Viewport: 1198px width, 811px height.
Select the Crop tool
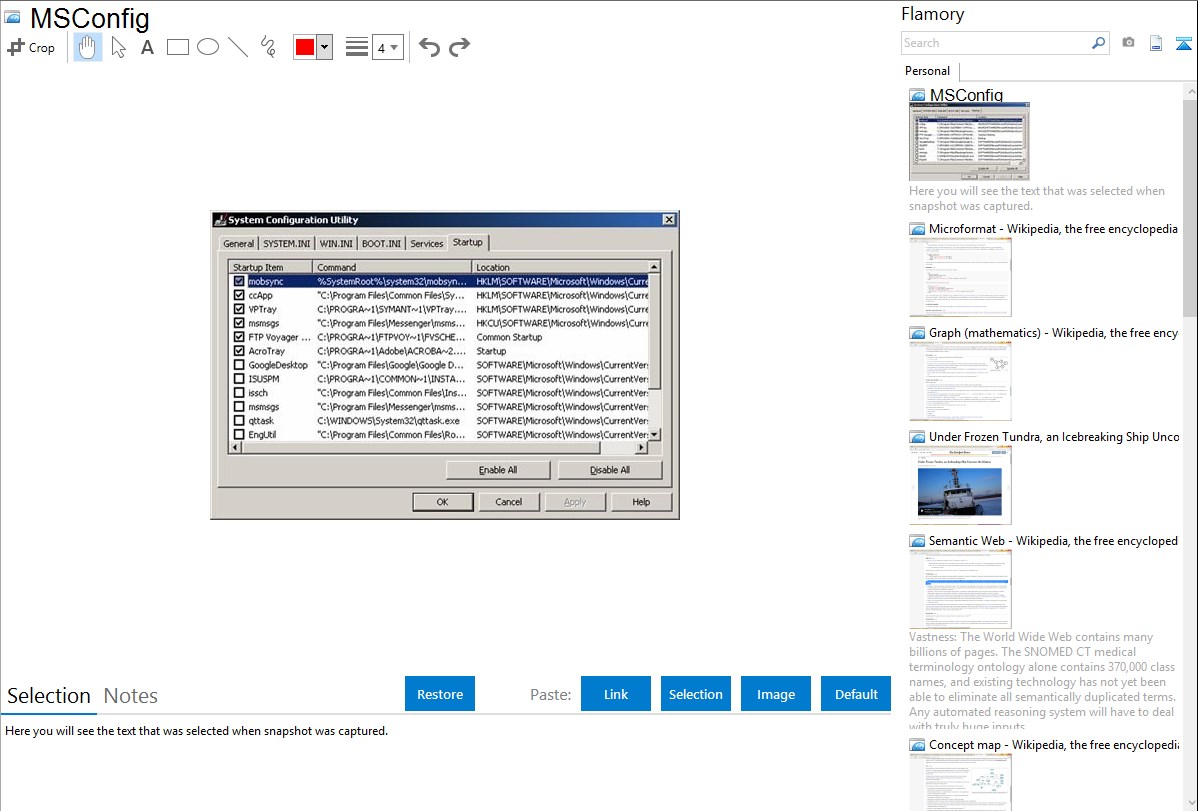coord(31,47)
